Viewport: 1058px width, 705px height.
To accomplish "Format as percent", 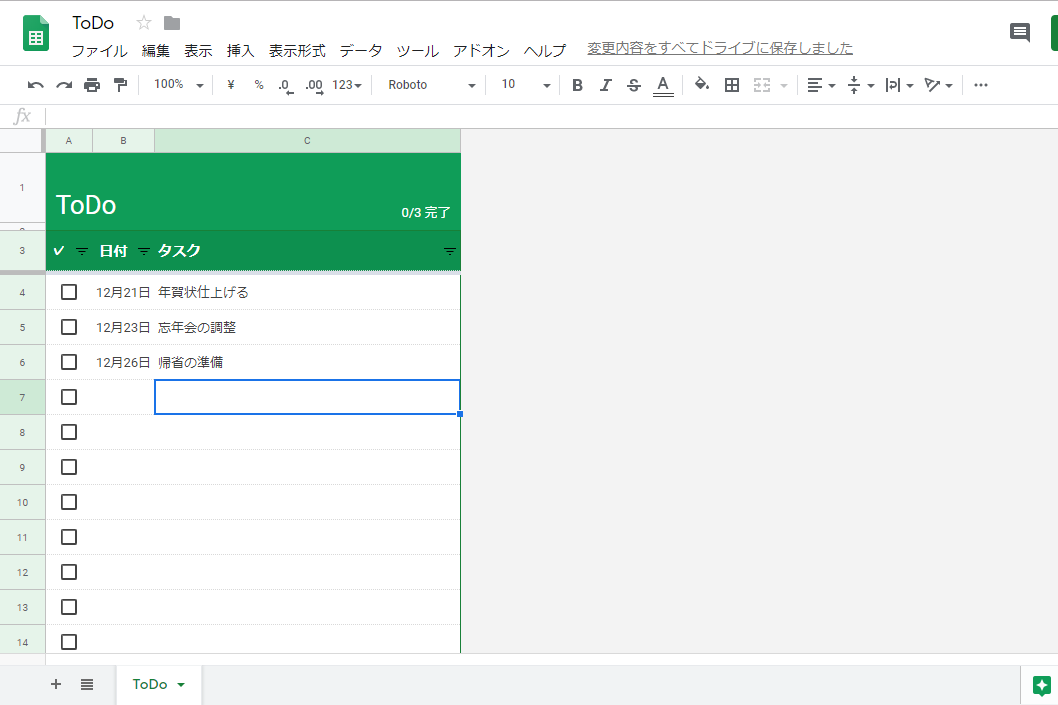I will [259, 85].
